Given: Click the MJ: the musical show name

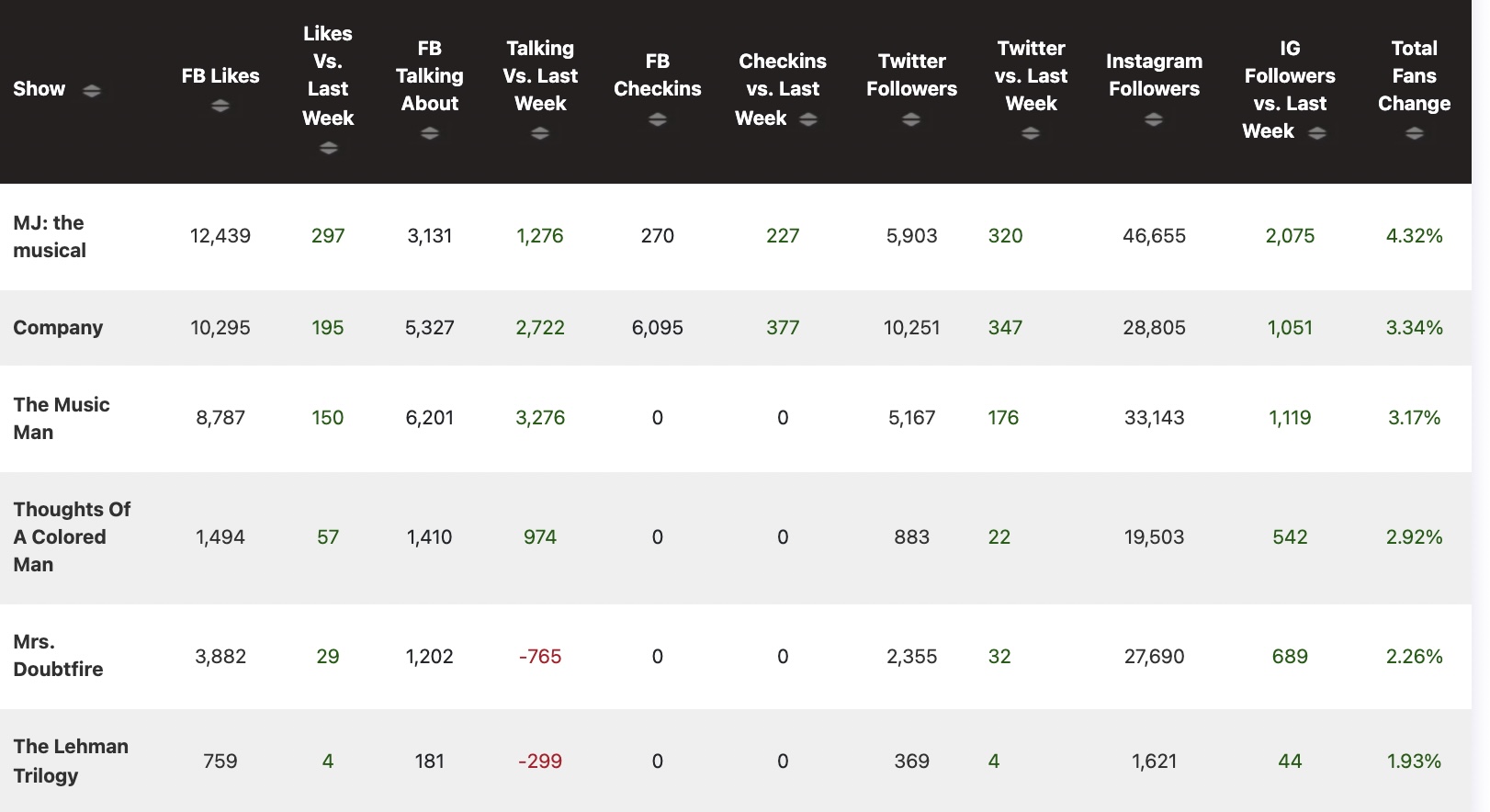Looking at the screenshot, I should pos(50,236).
